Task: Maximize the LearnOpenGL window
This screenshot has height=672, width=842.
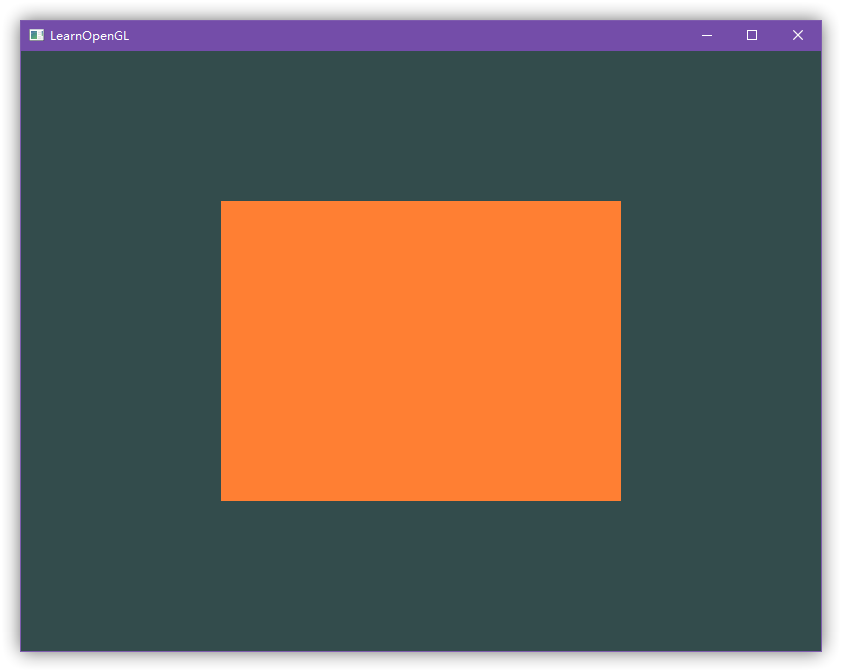Action: click(752, 35)
